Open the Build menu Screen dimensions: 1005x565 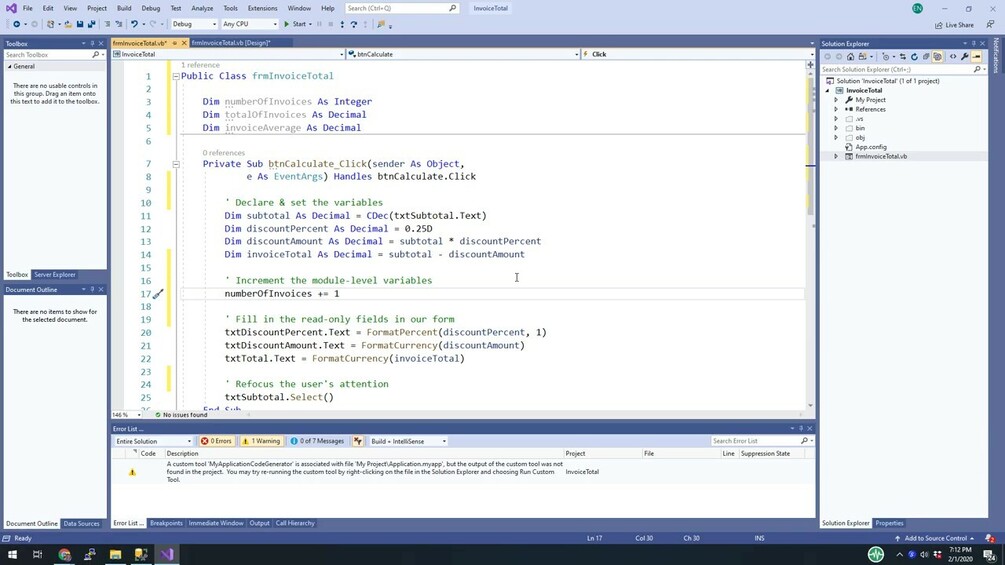(x=124, y=8)
